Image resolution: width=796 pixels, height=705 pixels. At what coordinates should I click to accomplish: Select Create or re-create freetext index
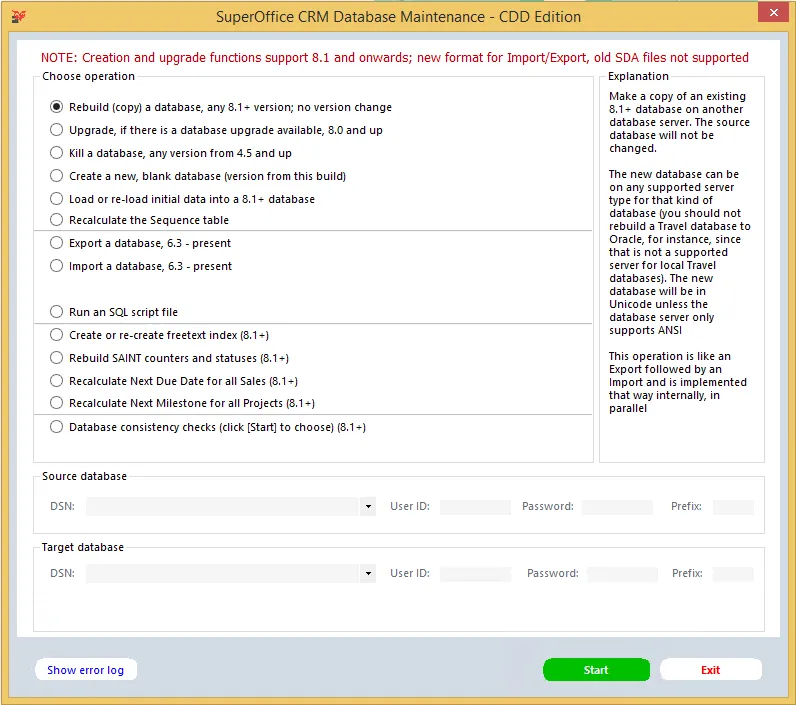tap(57, 335)
